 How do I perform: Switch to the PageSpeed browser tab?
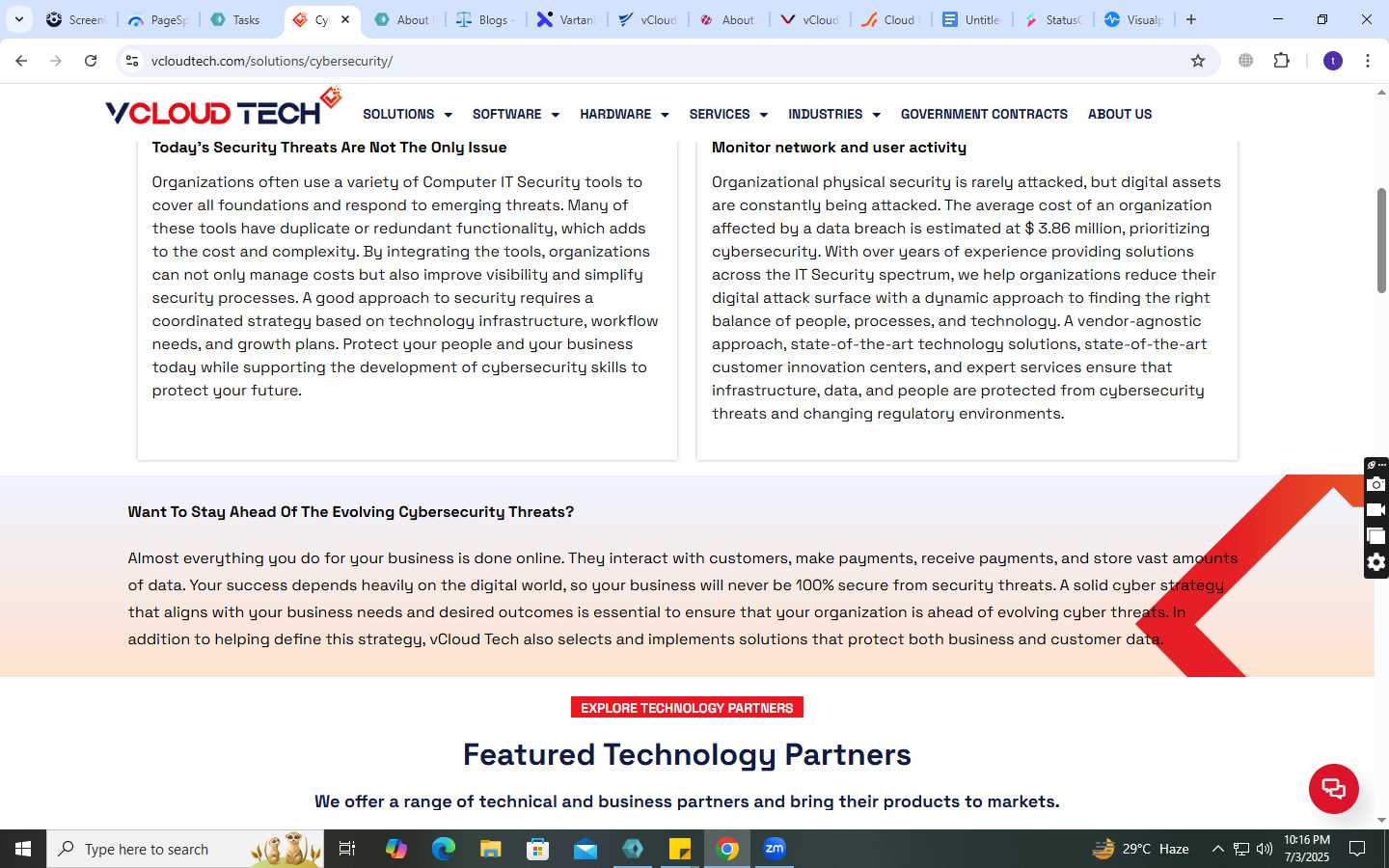click(x=159, y=19)
